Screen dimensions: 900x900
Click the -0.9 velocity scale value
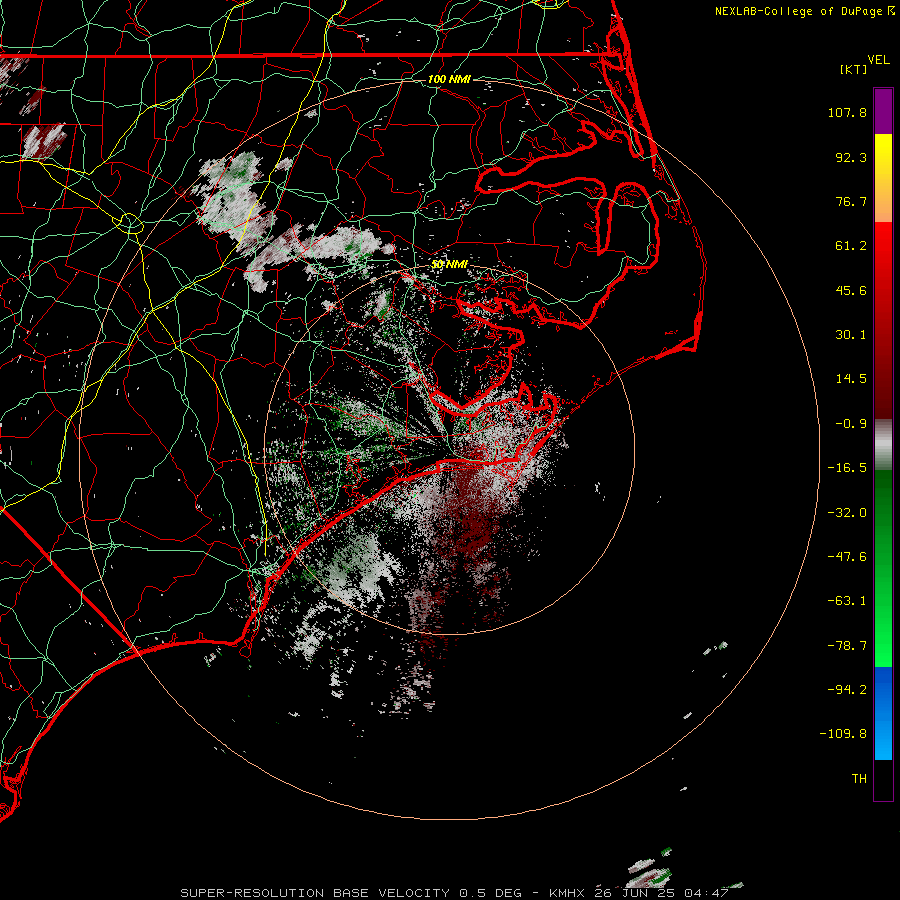pos(851,424)
